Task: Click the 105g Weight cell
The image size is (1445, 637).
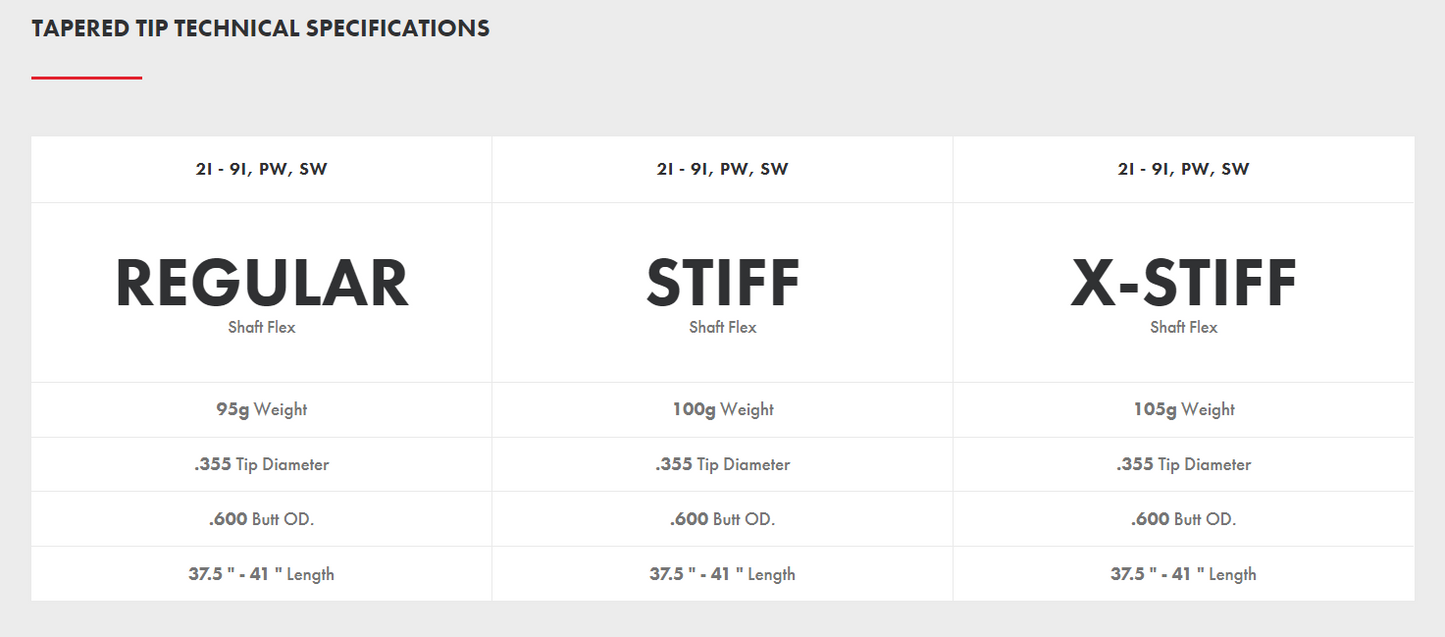Action: click(1184, 409)
